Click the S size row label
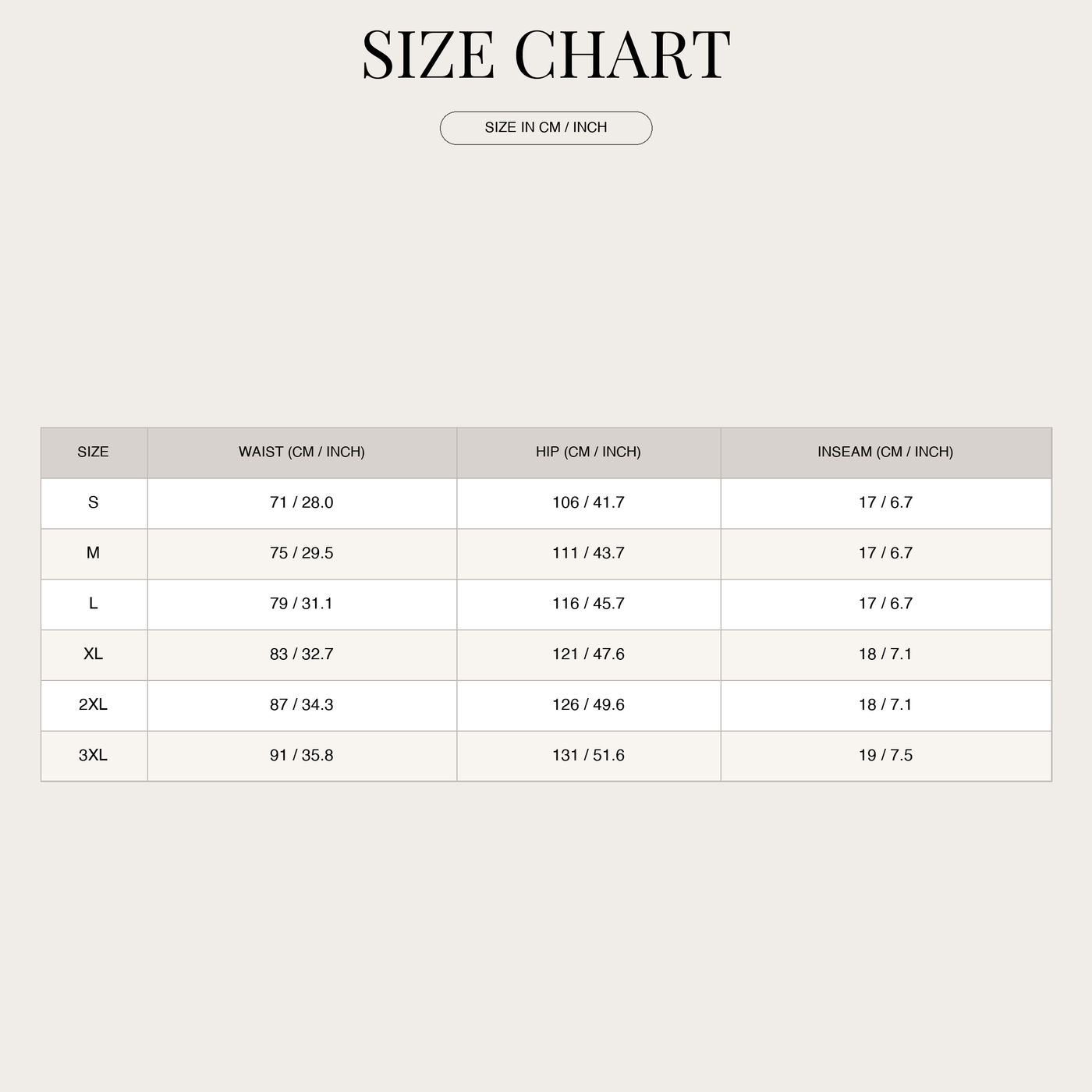1092x1092 pixels. pos(93,502)
